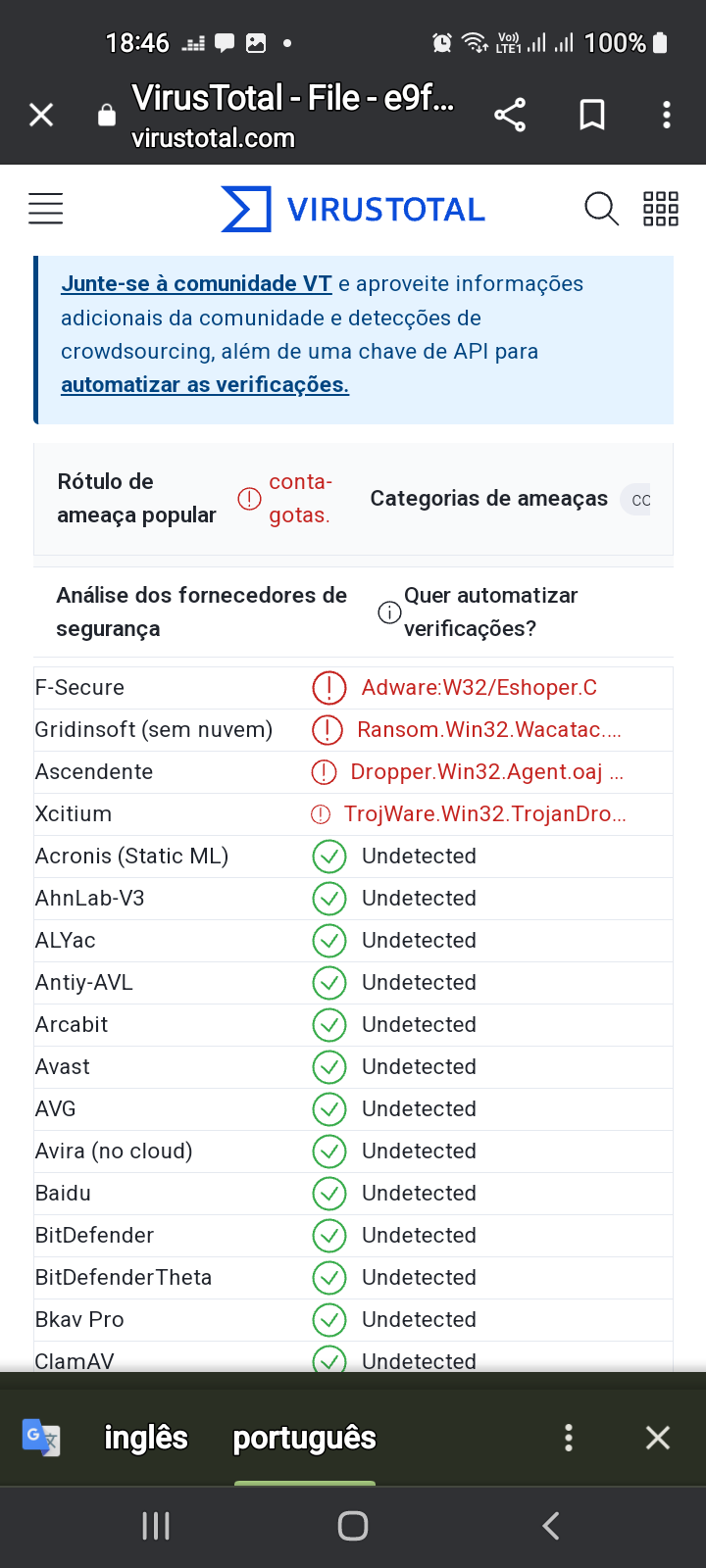706x1568 pixels.
Task: Open the apps grid icon
Action: pyautogui.click(x=661, y=209)
